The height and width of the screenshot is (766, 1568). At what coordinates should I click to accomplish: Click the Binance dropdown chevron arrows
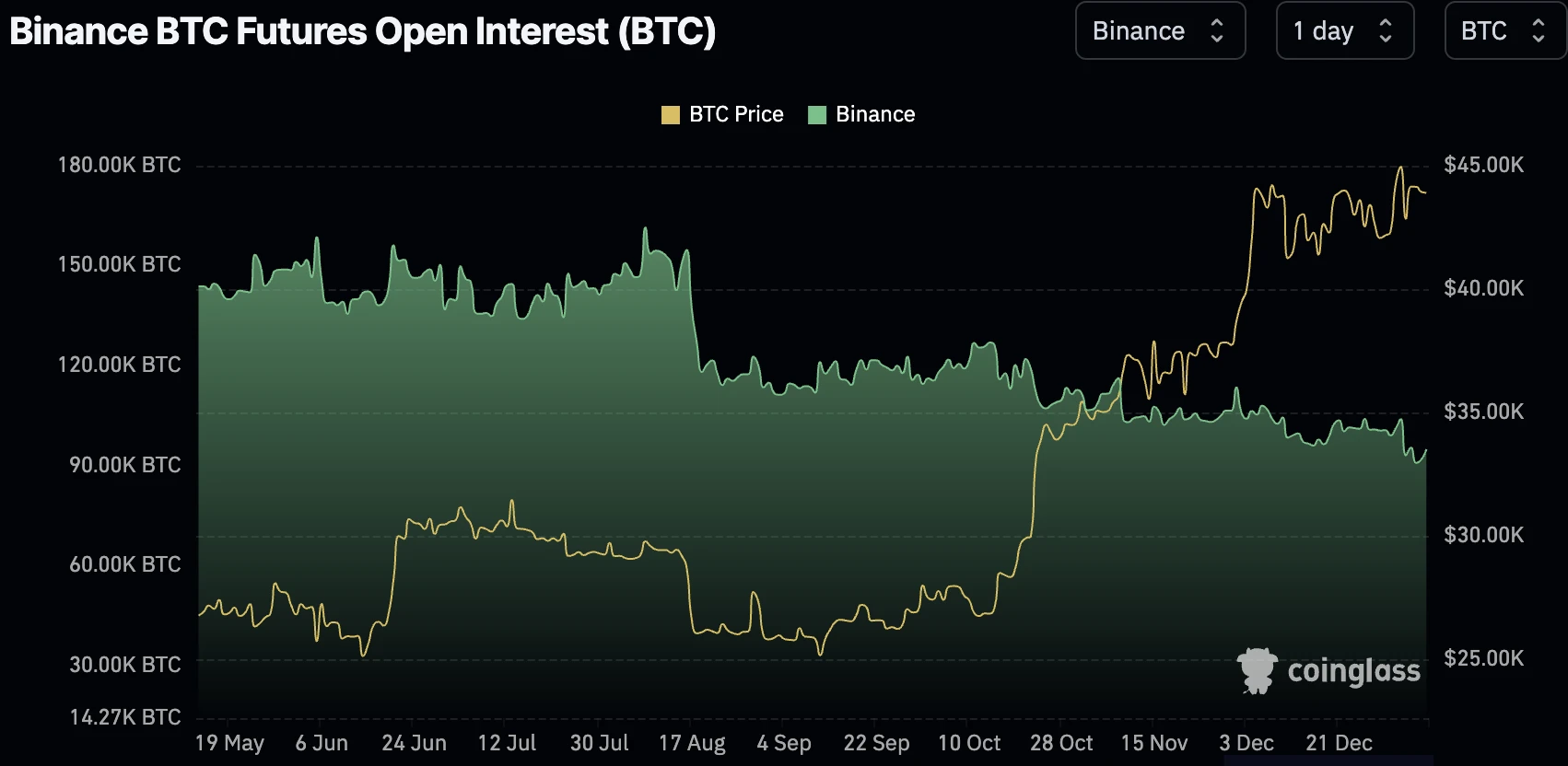coord(1217,31)
